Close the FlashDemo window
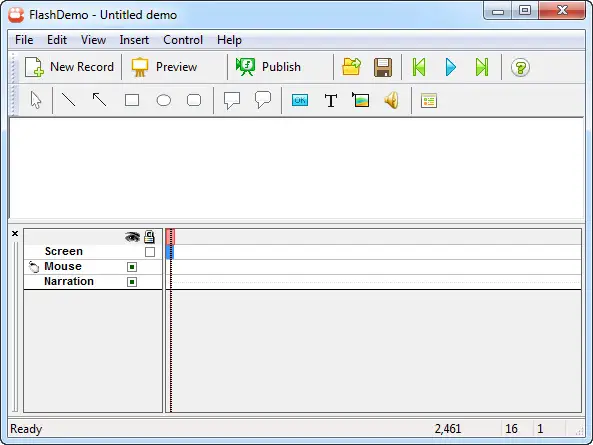The image size is (593, 445). pos(562,11)
